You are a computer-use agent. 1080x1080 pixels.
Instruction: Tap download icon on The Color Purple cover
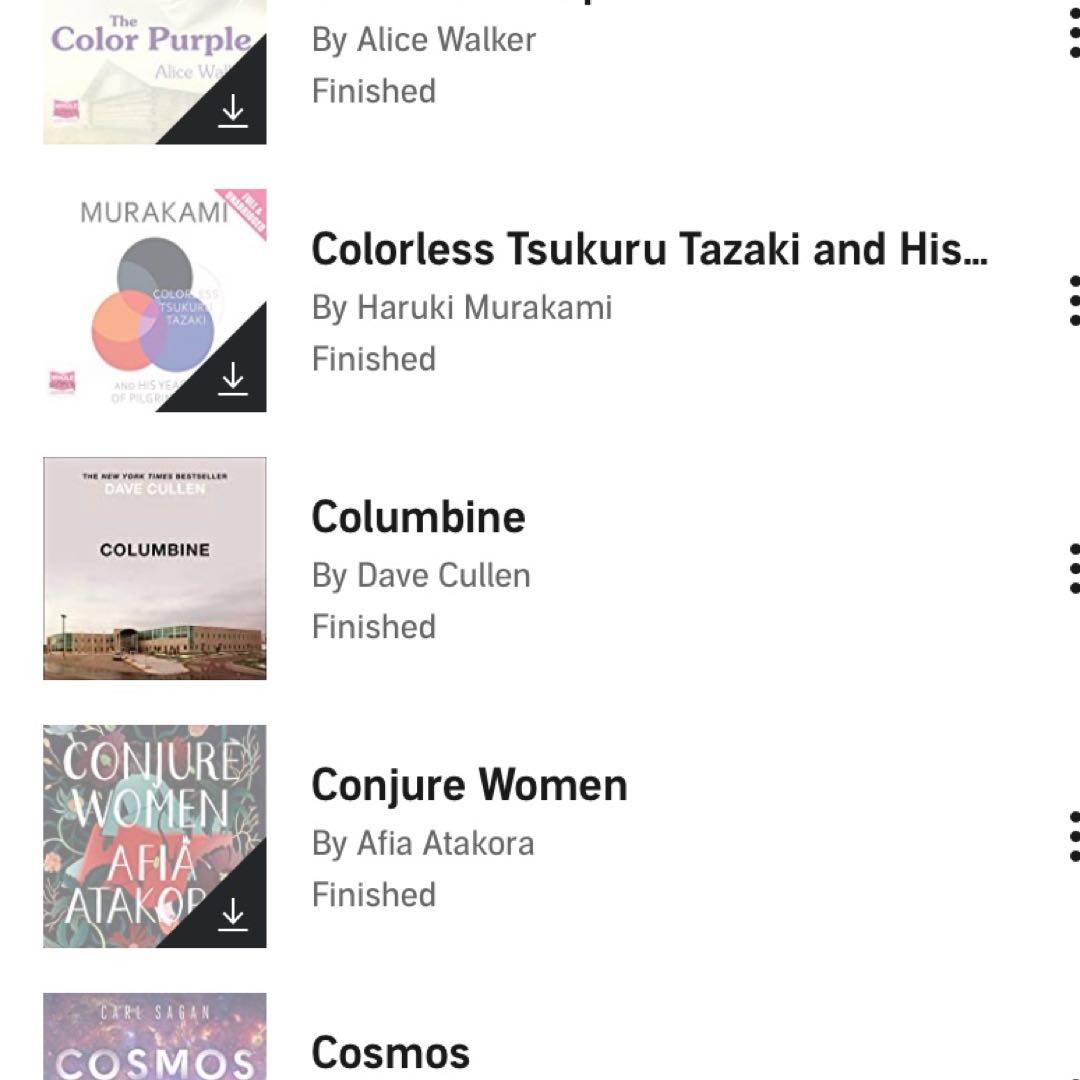pyautogui.click(x=233, y=111)
